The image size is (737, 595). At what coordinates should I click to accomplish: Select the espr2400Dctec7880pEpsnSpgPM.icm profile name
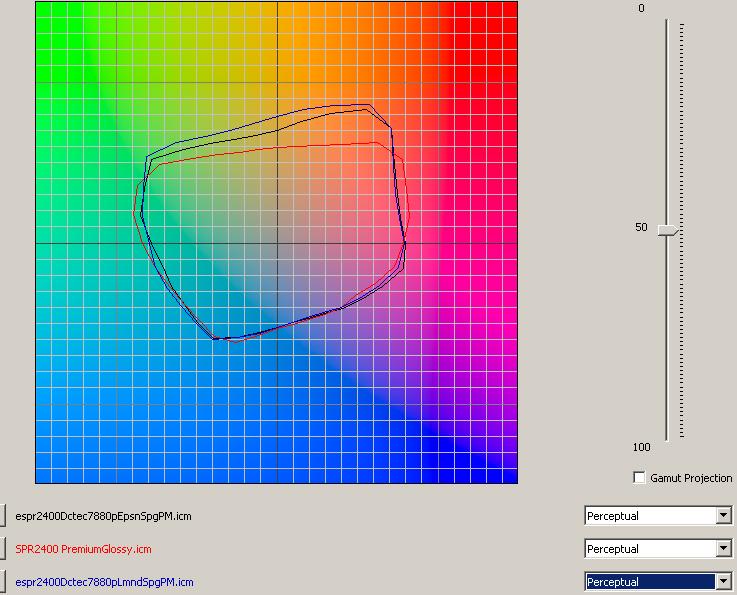[x=103, y=516]
